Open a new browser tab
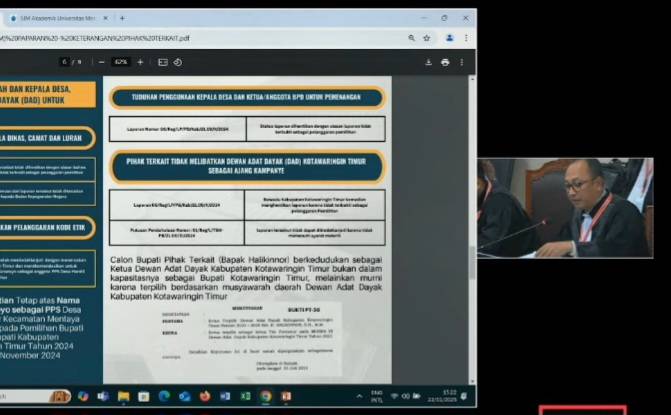The width and height of the screenshot is (671, 415). [122, 18]
